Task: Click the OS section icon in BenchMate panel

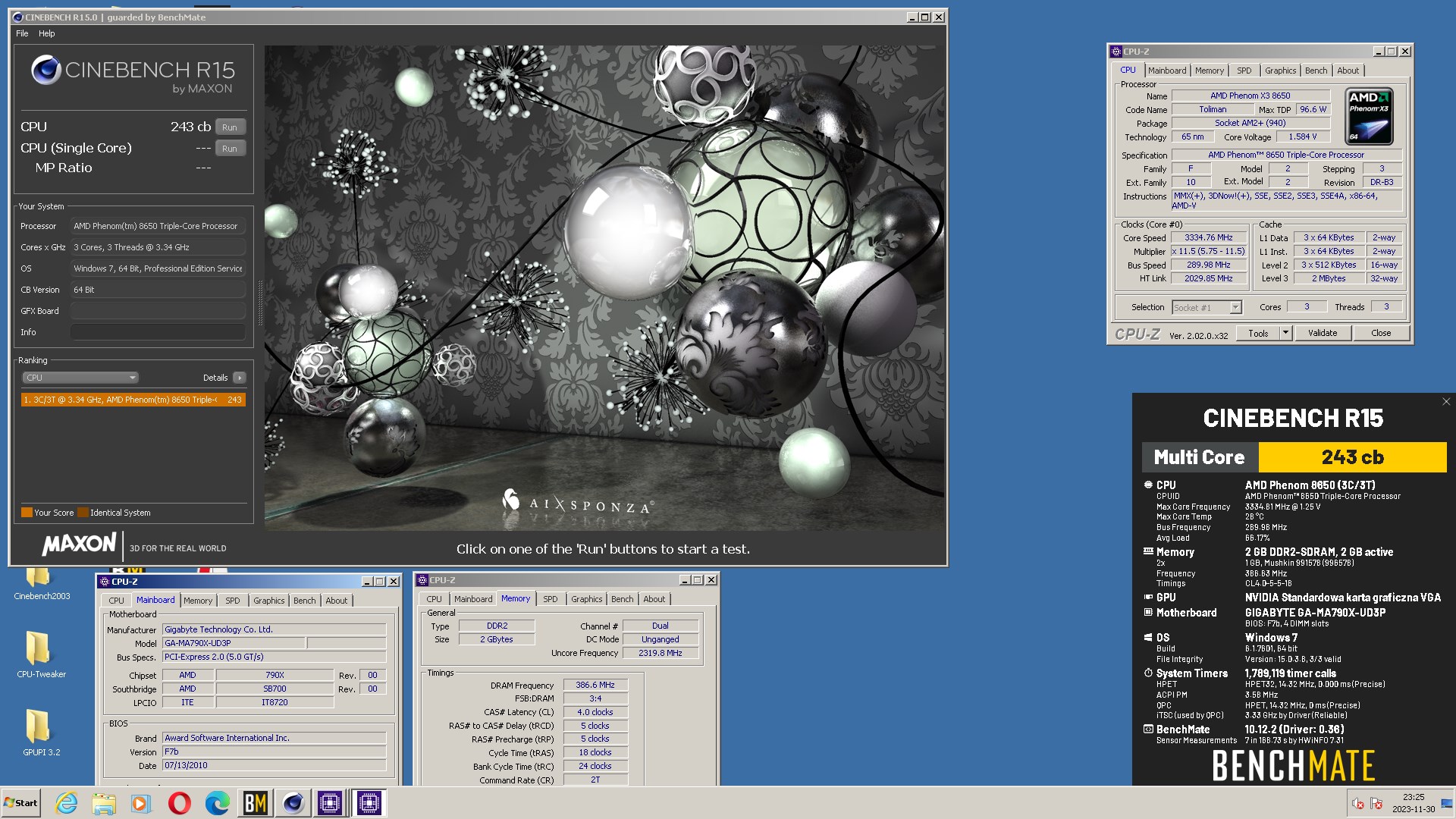Action: coord(1148,637)
